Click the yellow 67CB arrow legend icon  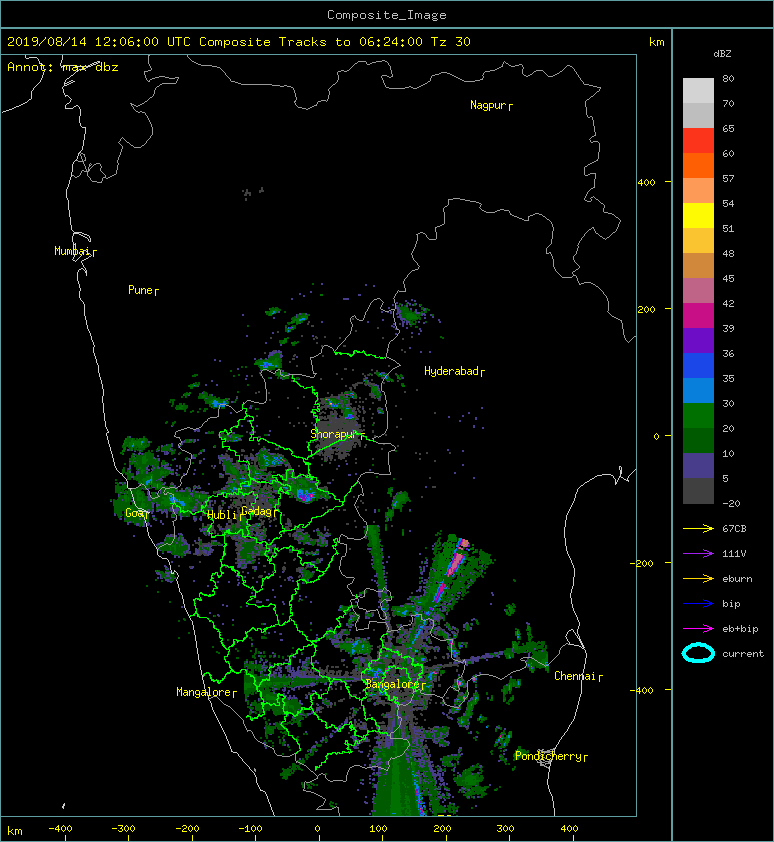click(x=698, y=529)
